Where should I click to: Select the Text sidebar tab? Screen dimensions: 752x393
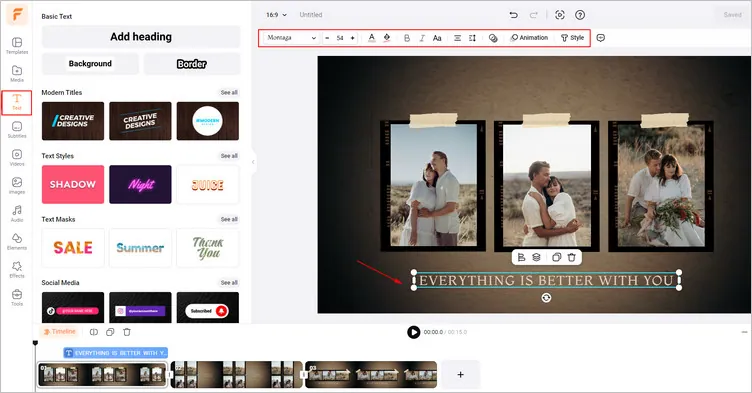(x=17, y=102)
